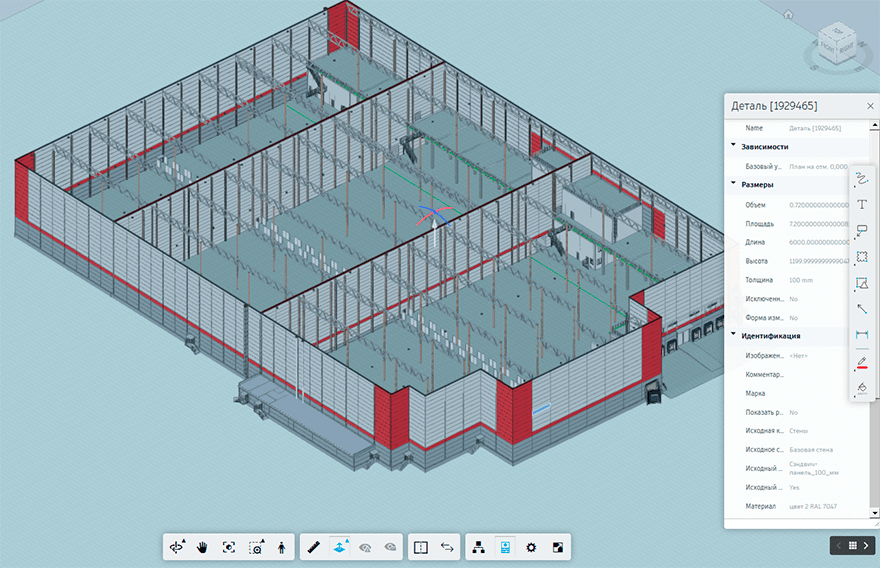Start First Person walk mode
Image resolution: width=880 pixels, height=568 pixels.
282,547
